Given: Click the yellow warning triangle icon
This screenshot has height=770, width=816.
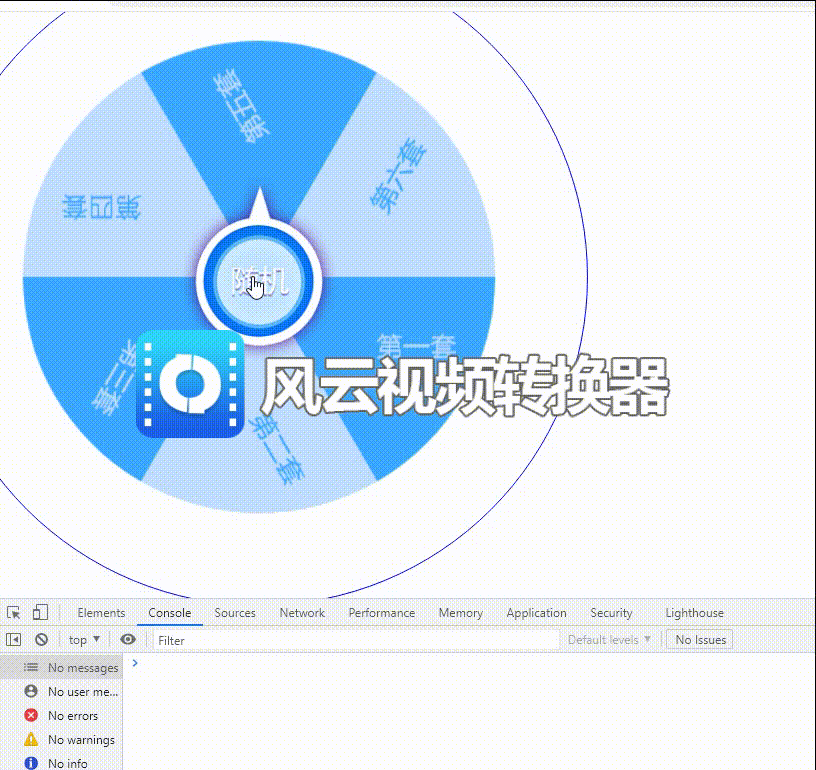Looking at the screenshot, I should pos(31,739).
